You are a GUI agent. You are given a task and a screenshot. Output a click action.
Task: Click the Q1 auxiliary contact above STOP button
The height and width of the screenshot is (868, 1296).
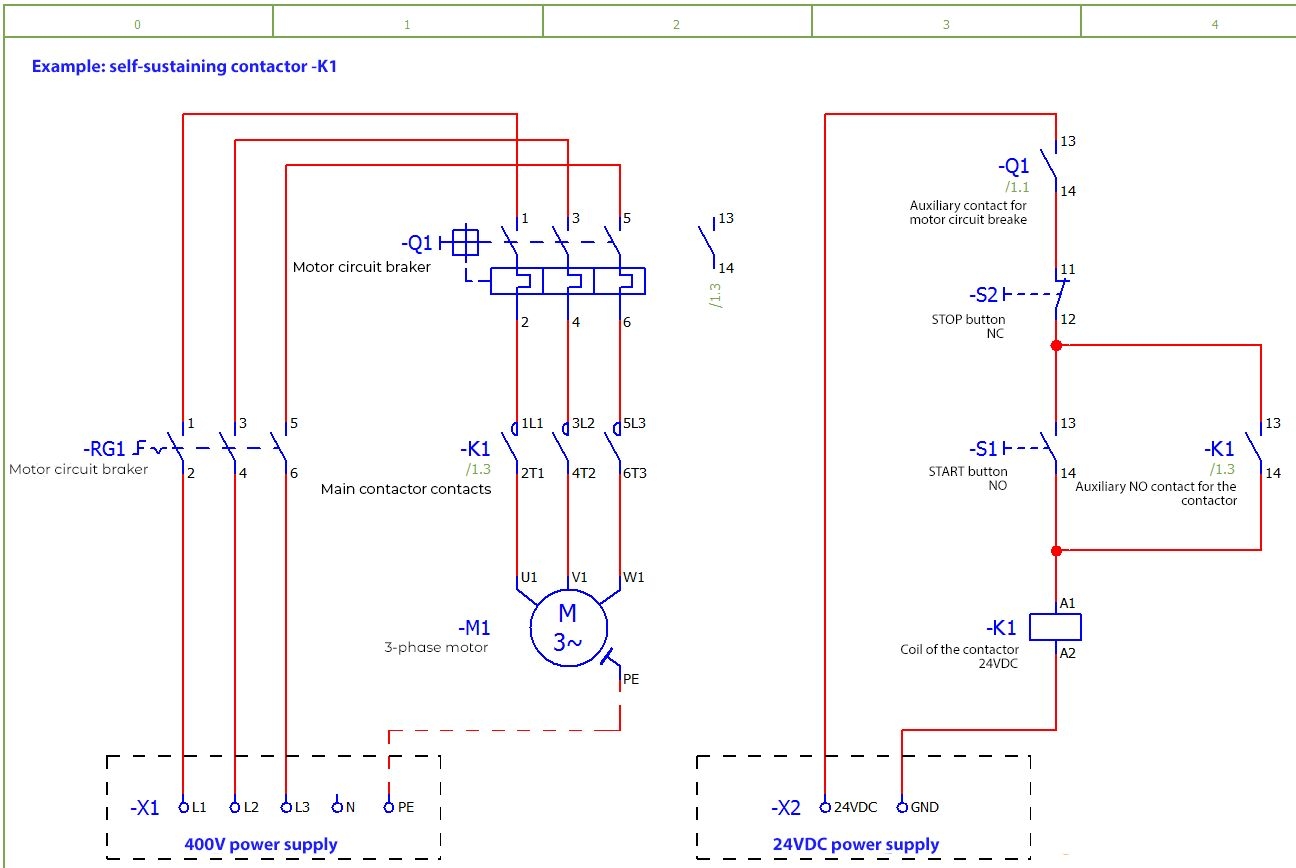pyautogui.click(x=1050, y=165)
